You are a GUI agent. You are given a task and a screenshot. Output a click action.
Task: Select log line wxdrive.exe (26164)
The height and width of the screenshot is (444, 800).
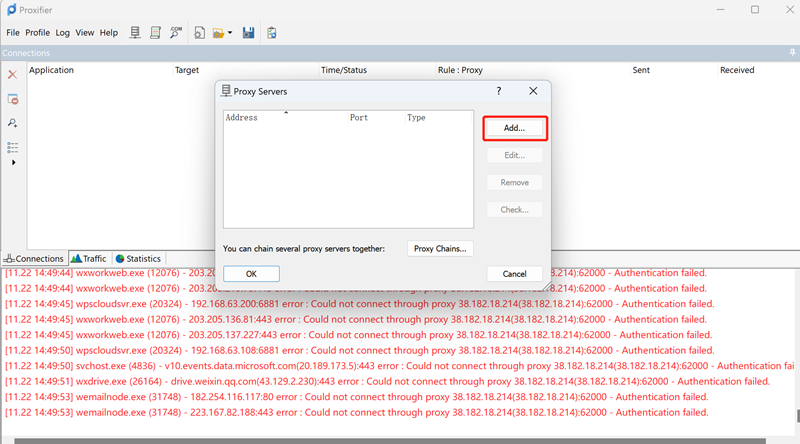[388, 381]
